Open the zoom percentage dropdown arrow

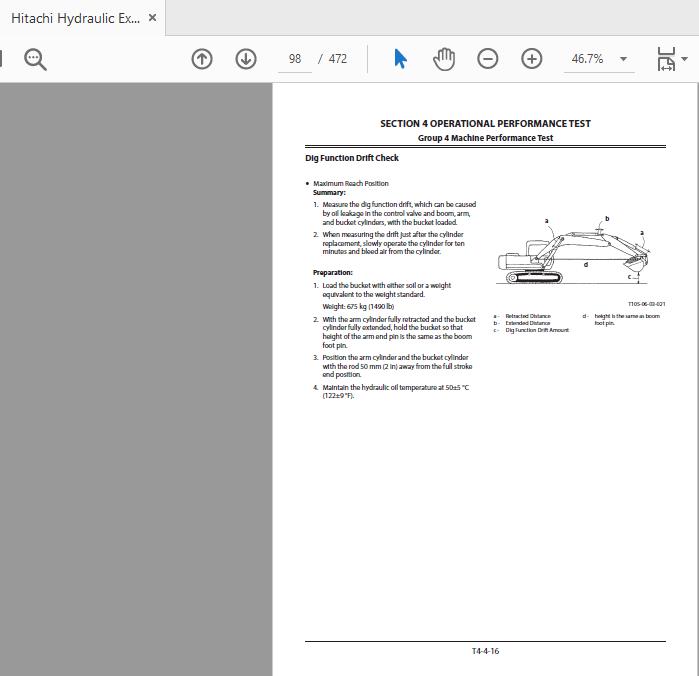pyautogui.click(x=624, y=59)
